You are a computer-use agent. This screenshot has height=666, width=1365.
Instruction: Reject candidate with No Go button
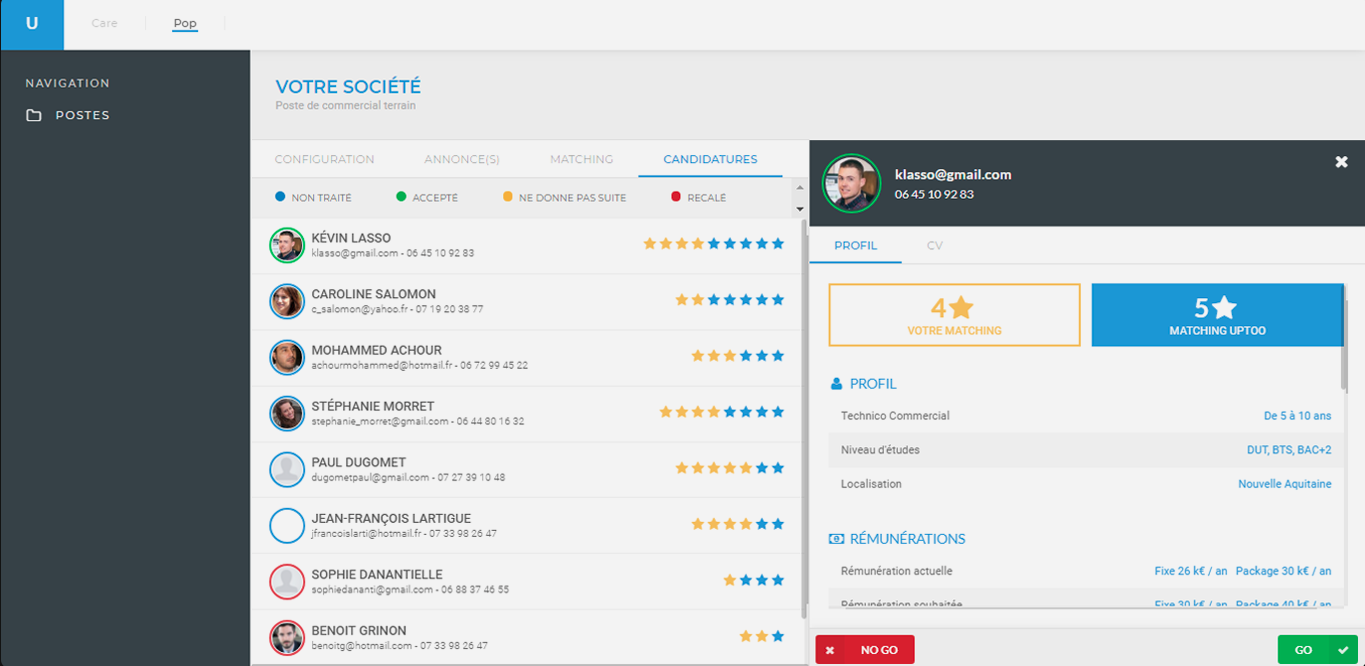[865, 650]
